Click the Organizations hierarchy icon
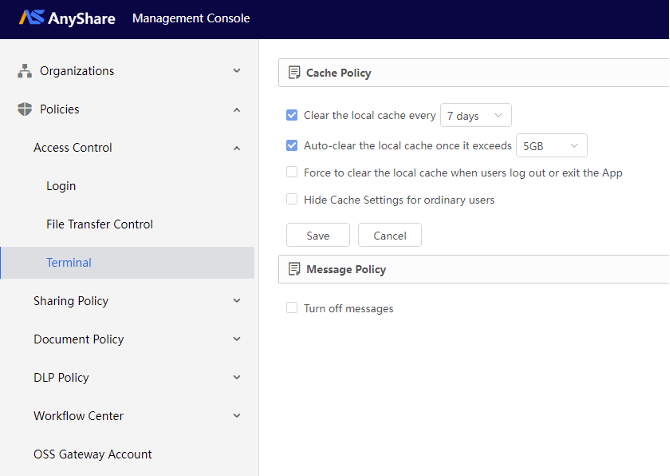 point(25,71)
